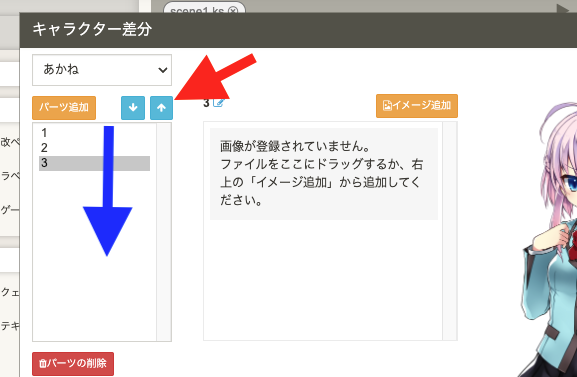Click the red パーツの削除 button

(73, 364)
